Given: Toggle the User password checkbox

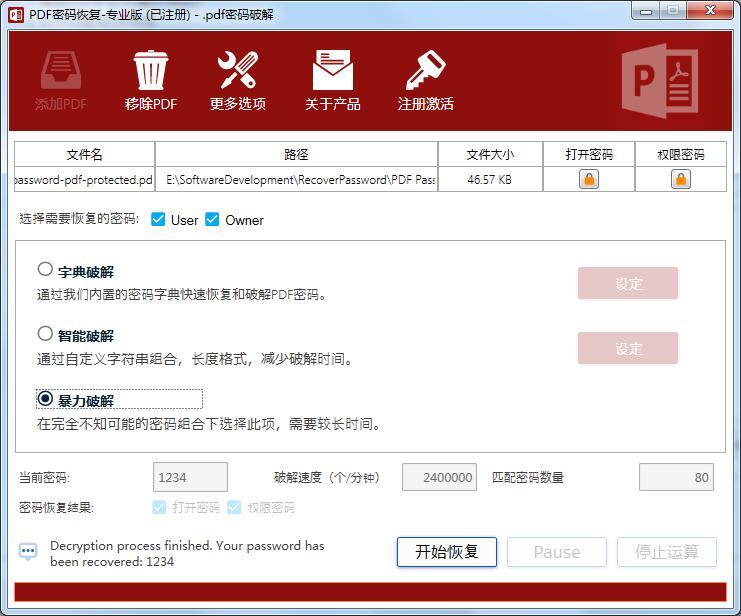Looking at the screenshot, I should (158, 219).
